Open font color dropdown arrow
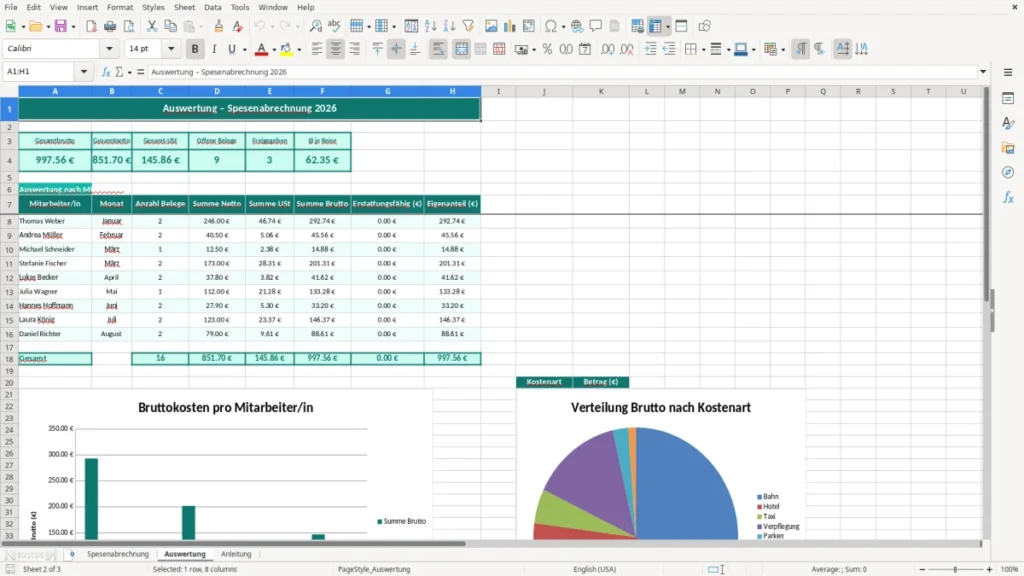 [x=274, y=50]
